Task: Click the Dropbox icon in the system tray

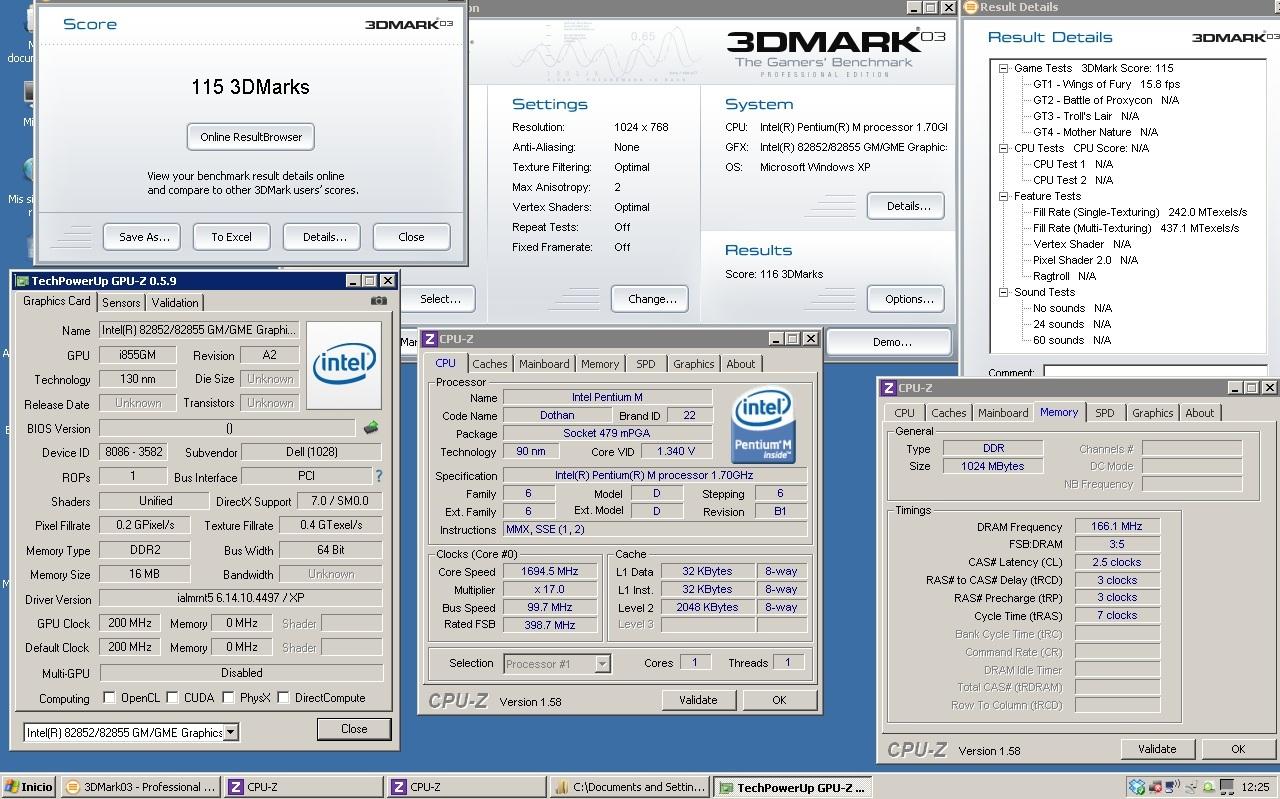Action: pyautogui.click(x=1137, y=787)
